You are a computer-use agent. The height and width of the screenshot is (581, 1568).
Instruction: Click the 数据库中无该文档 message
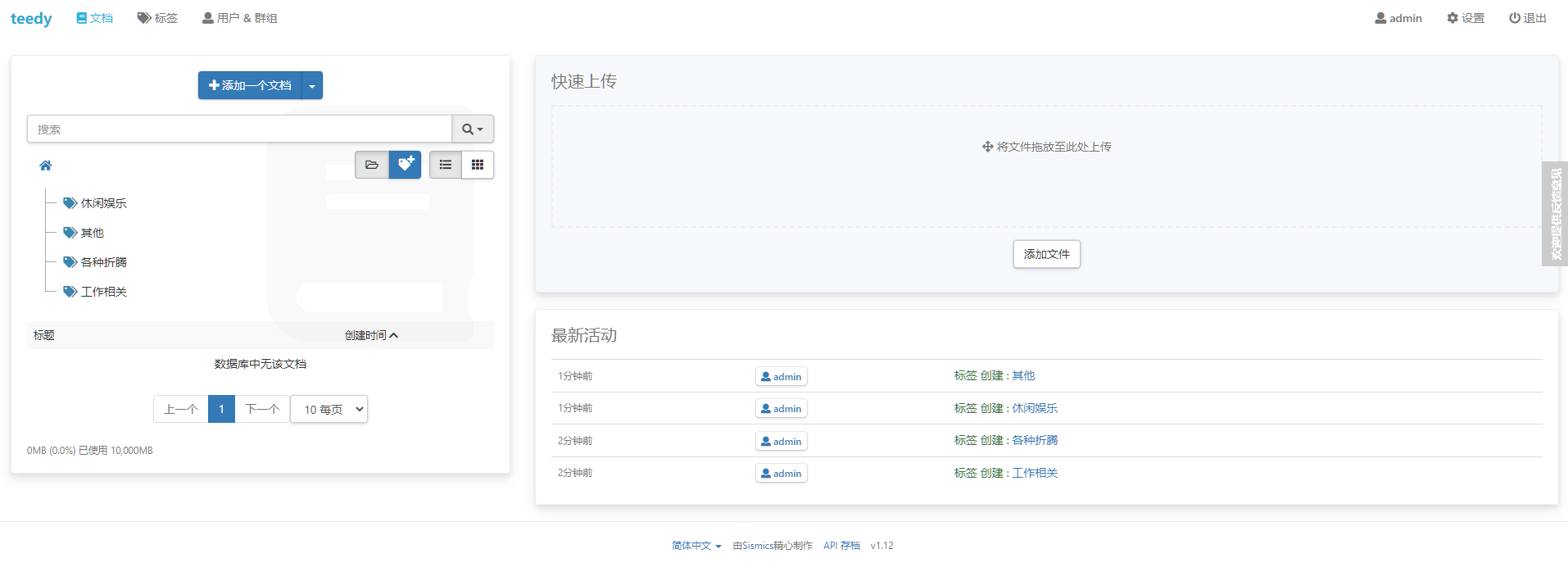(261, 364)
